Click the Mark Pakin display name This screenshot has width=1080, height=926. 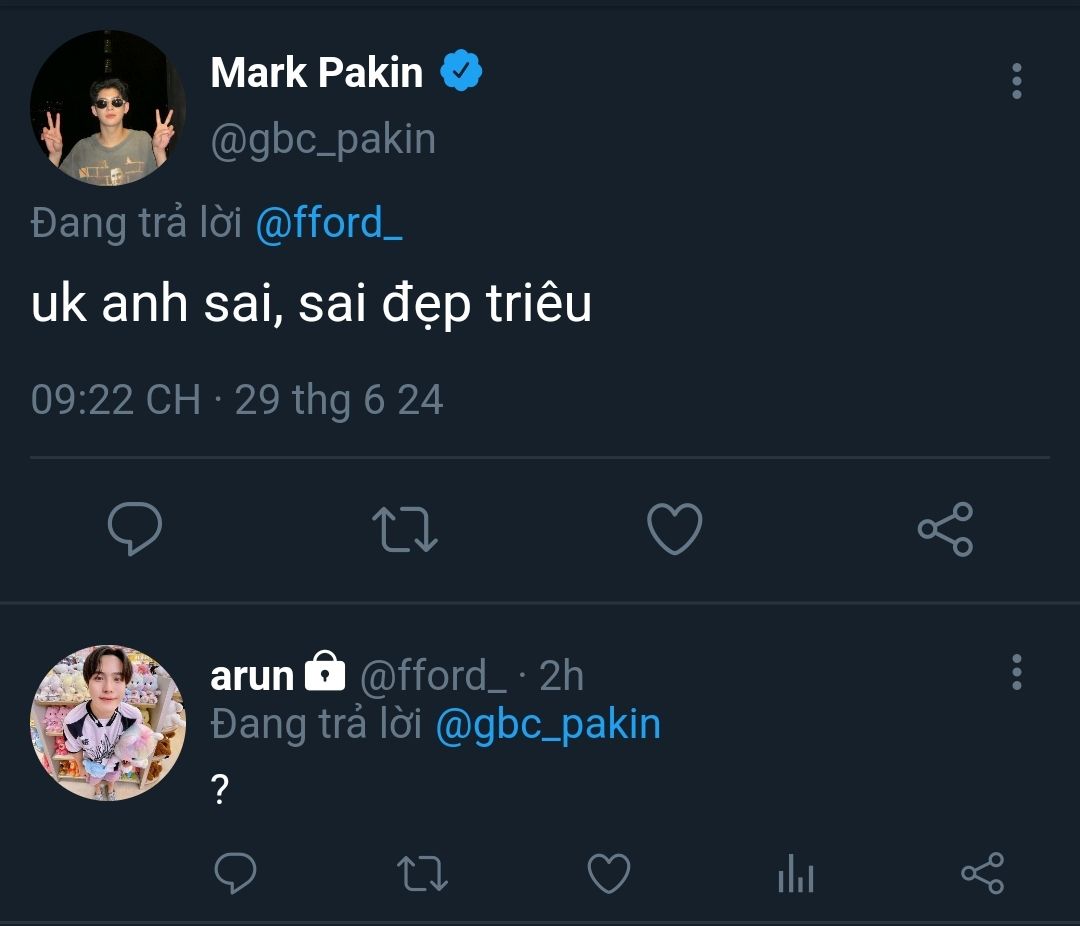317,72
